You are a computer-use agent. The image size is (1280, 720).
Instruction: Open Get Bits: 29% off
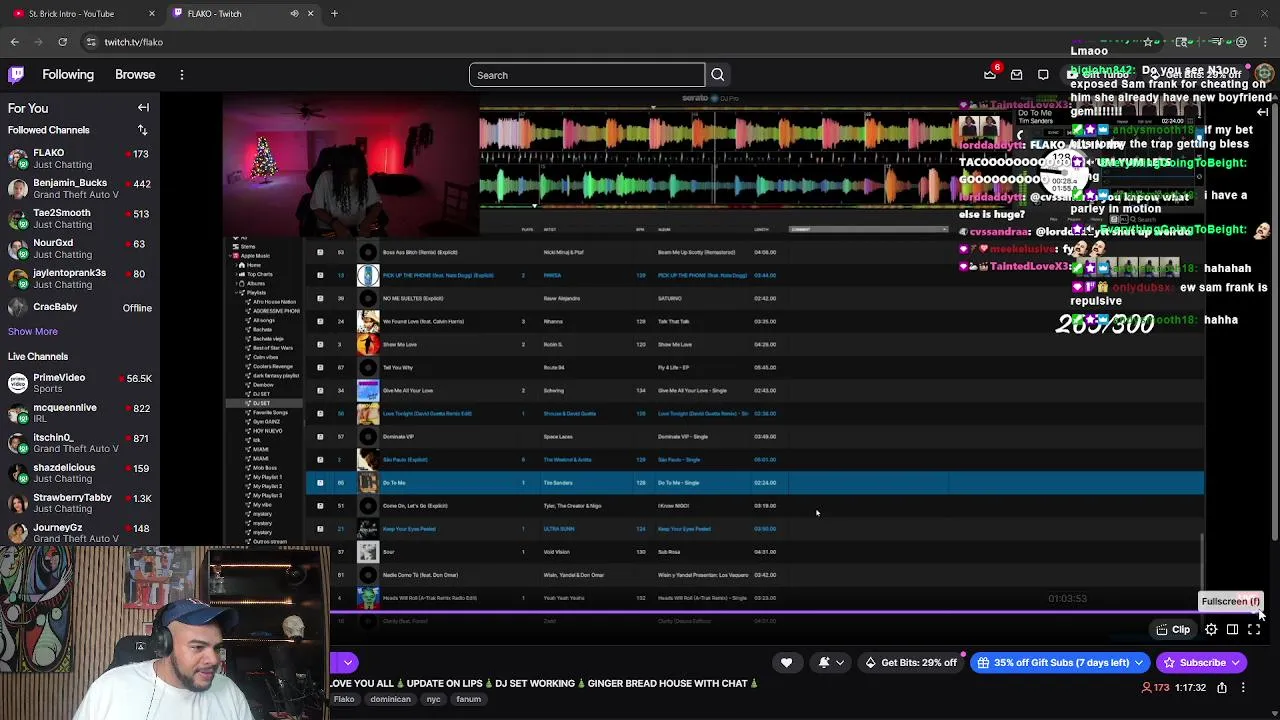pyautogui.click(x=911, y=662)
